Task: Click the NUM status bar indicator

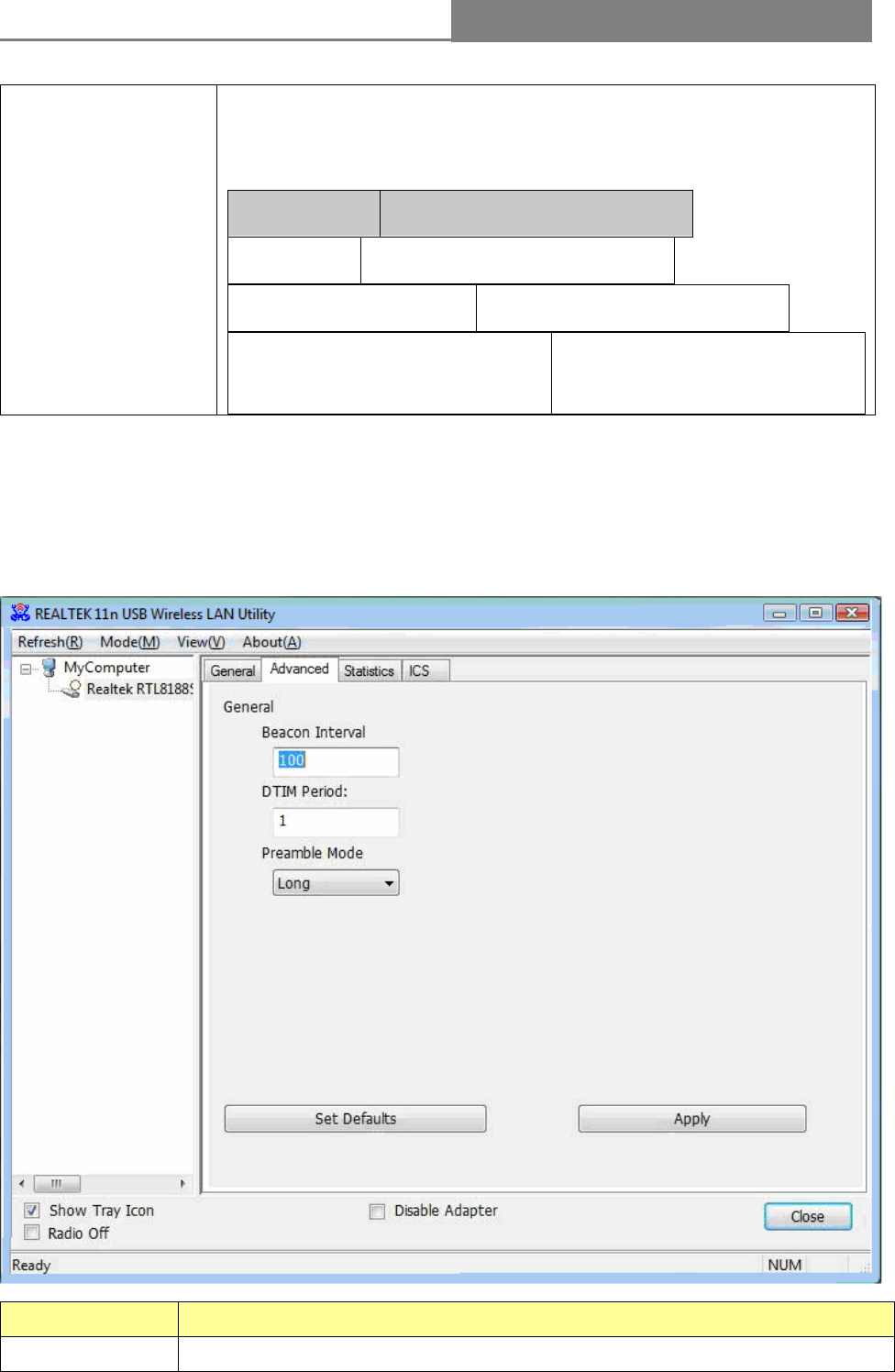Action: 785,1265
